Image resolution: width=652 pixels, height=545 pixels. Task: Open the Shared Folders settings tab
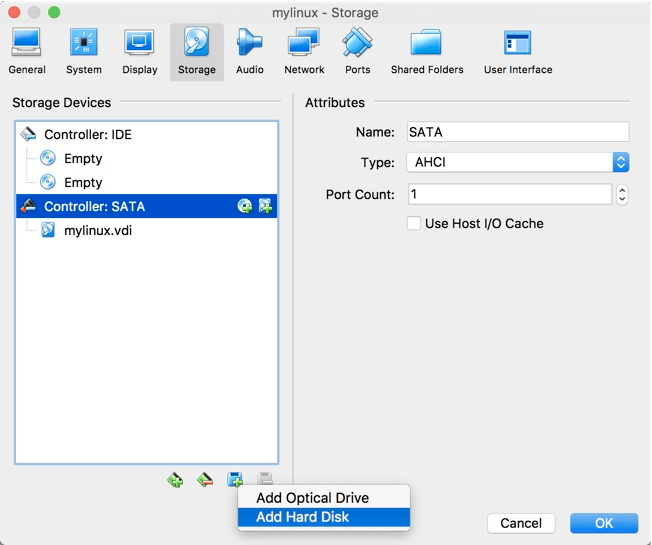[x=427, y=52]
